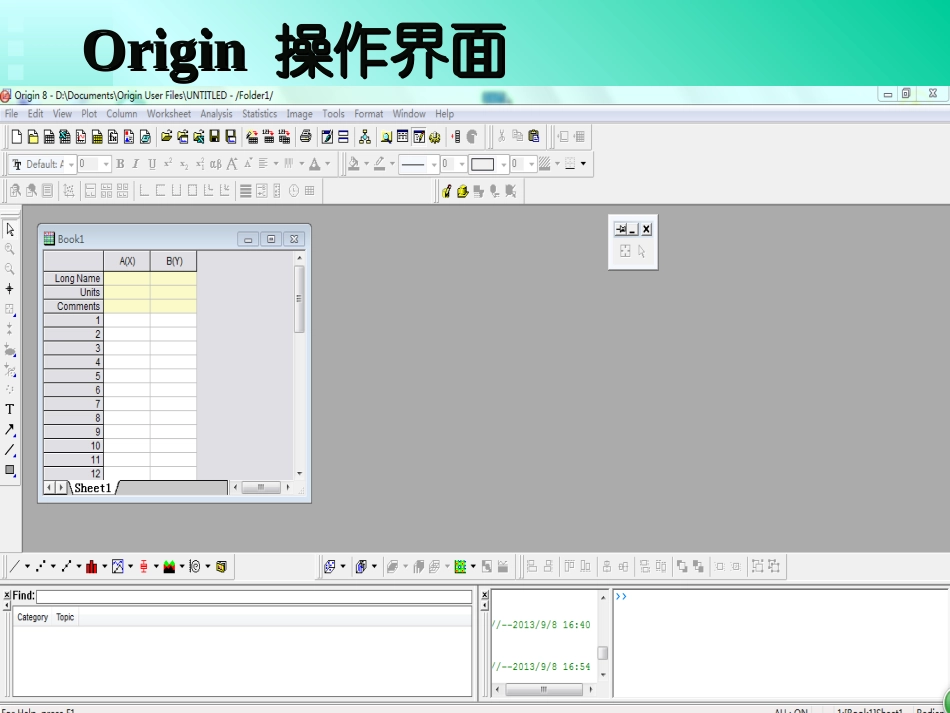950x713 pixels.
Task: Toggle Bold formatting
Action: (x=120, y=164)
